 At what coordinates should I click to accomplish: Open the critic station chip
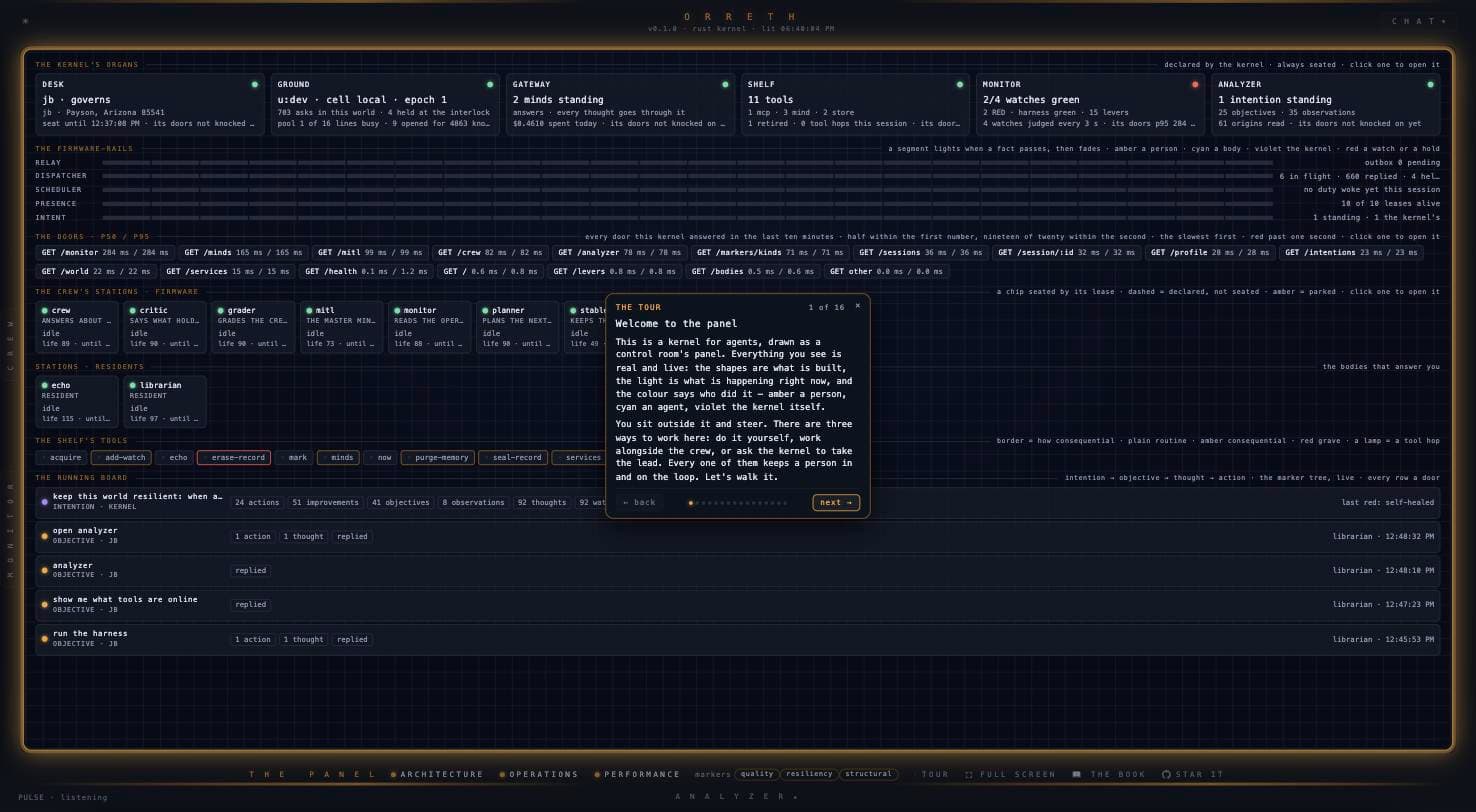click(165, 327)
